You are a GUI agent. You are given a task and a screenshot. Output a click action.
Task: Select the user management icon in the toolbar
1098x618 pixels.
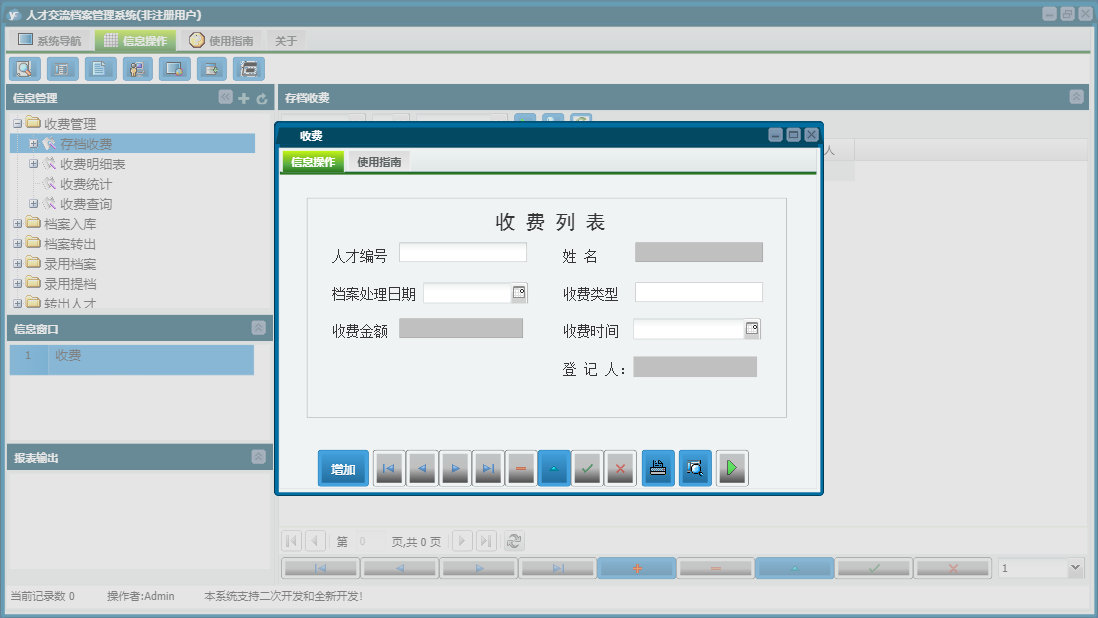click(x=137, y=68)
